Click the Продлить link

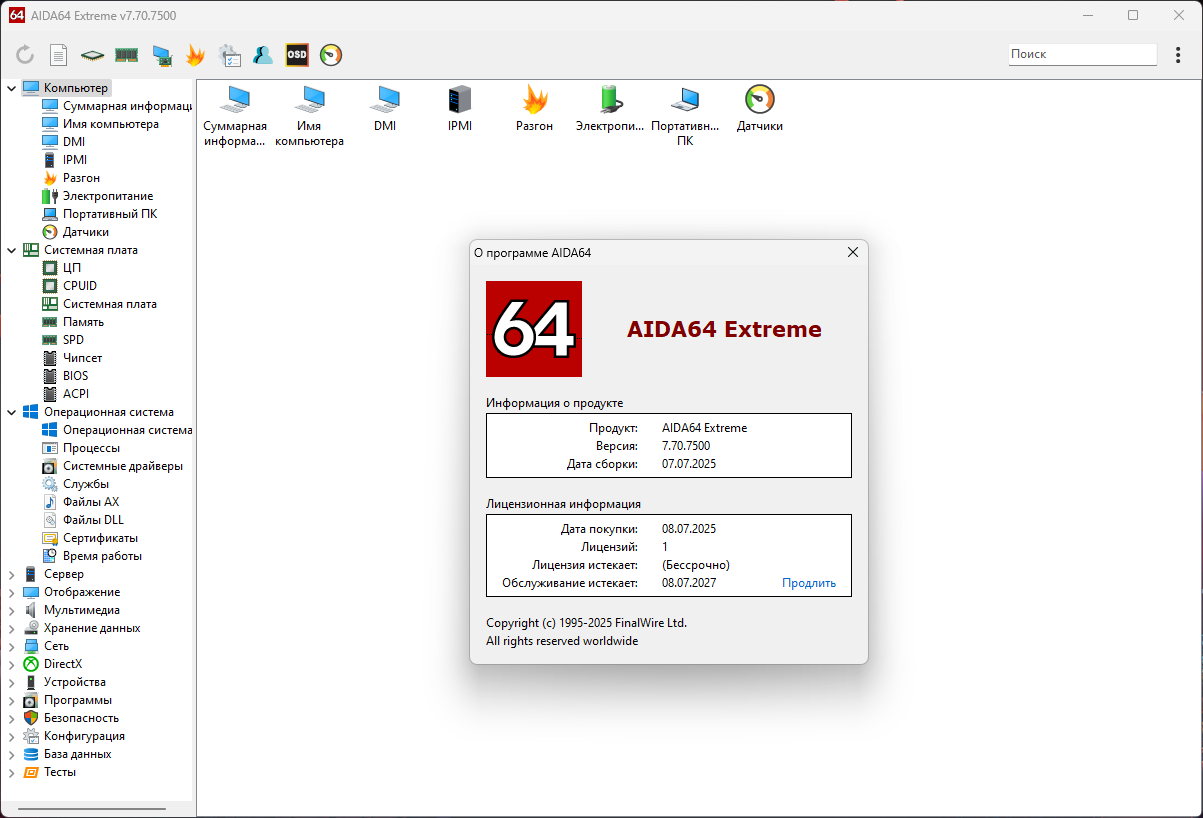[x=809, y=583]
